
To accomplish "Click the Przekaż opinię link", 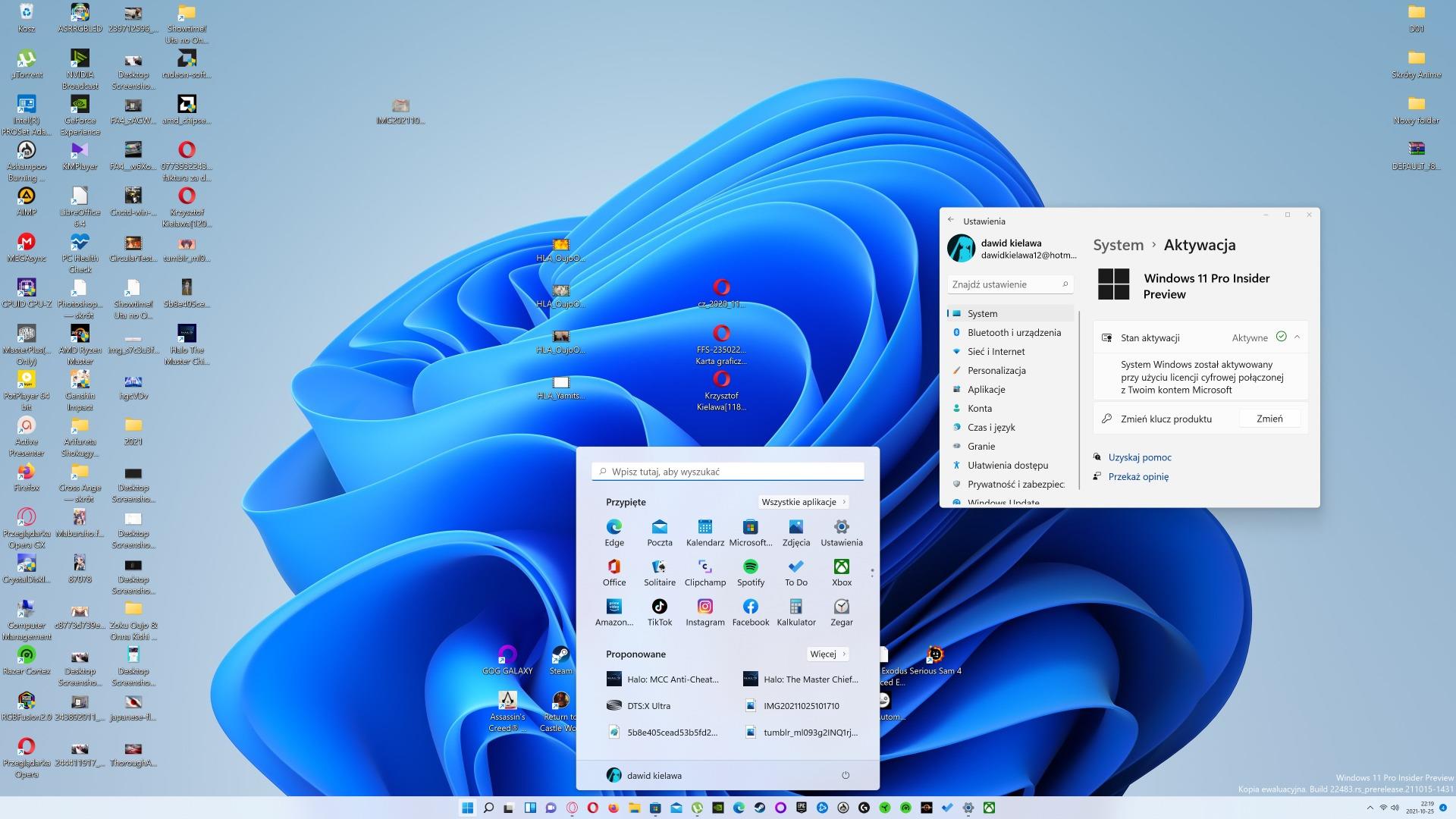I will tap(1138, 476).
